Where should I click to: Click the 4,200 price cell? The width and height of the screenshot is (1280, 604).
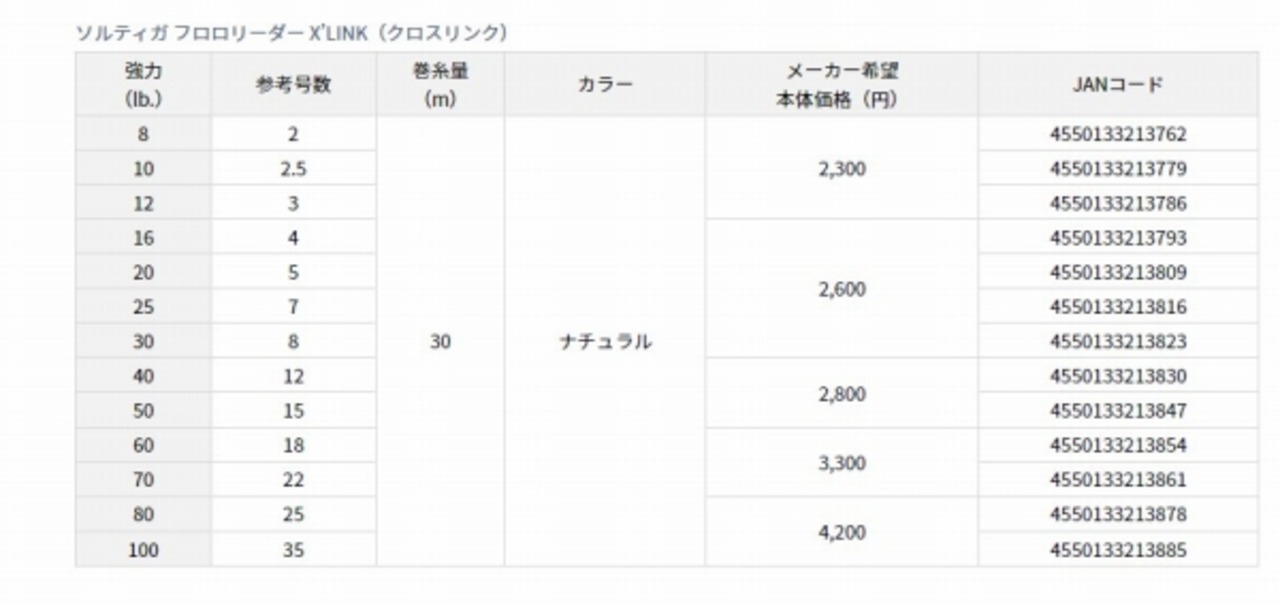[842, 532]
